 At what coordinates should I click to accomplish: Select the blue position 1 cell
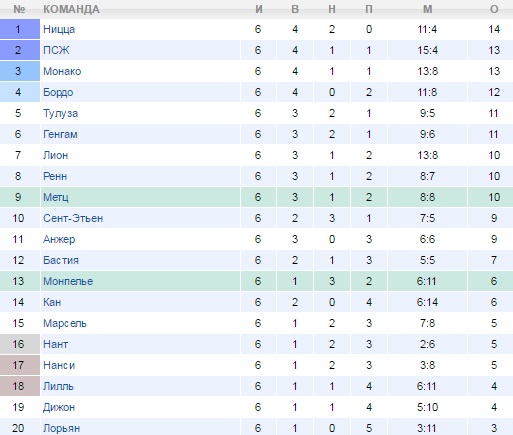click(20, 29)
